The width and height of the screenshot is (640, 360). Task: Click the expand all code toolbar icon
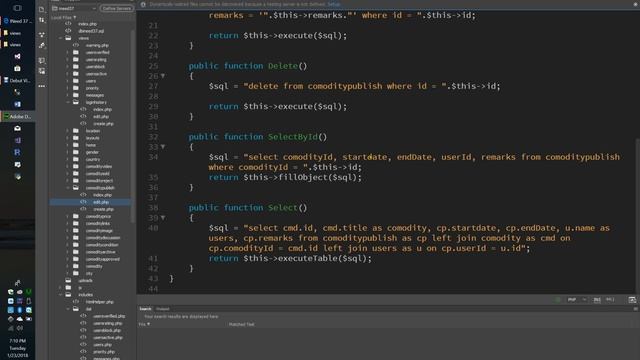pyautogui.click(x=42, y=71)
